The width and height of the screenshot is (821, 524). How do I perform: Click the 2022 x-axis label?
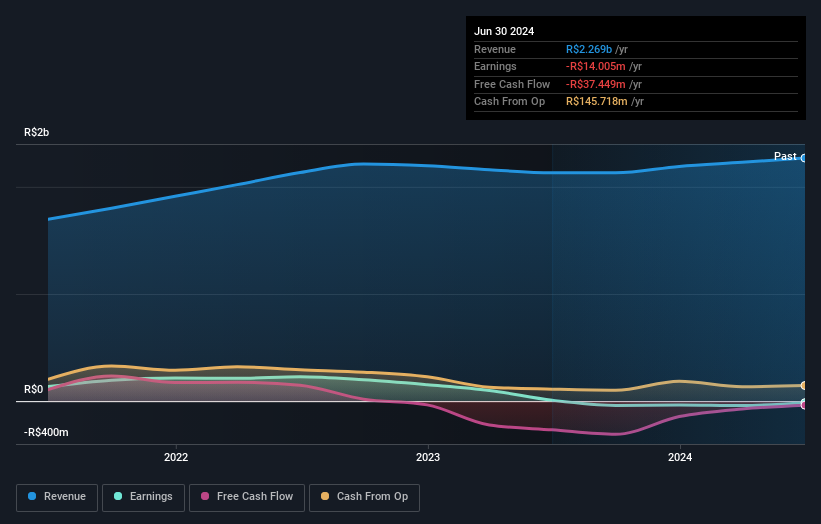click(176, 457)
